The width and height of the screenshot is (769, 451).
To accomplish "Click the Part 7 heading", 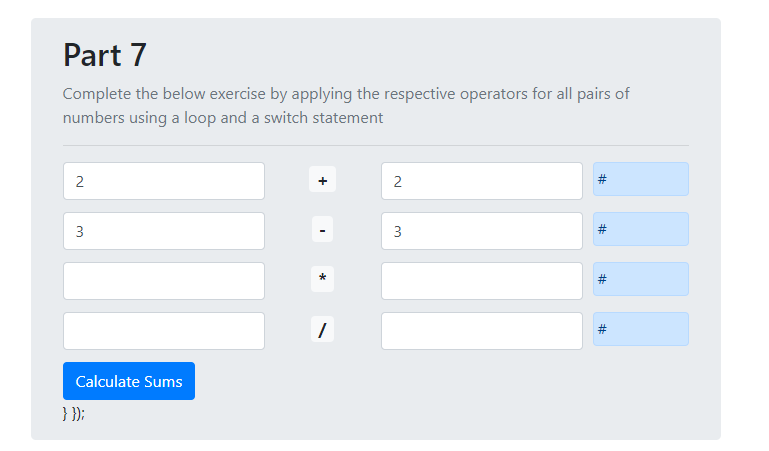I will 105,55.
